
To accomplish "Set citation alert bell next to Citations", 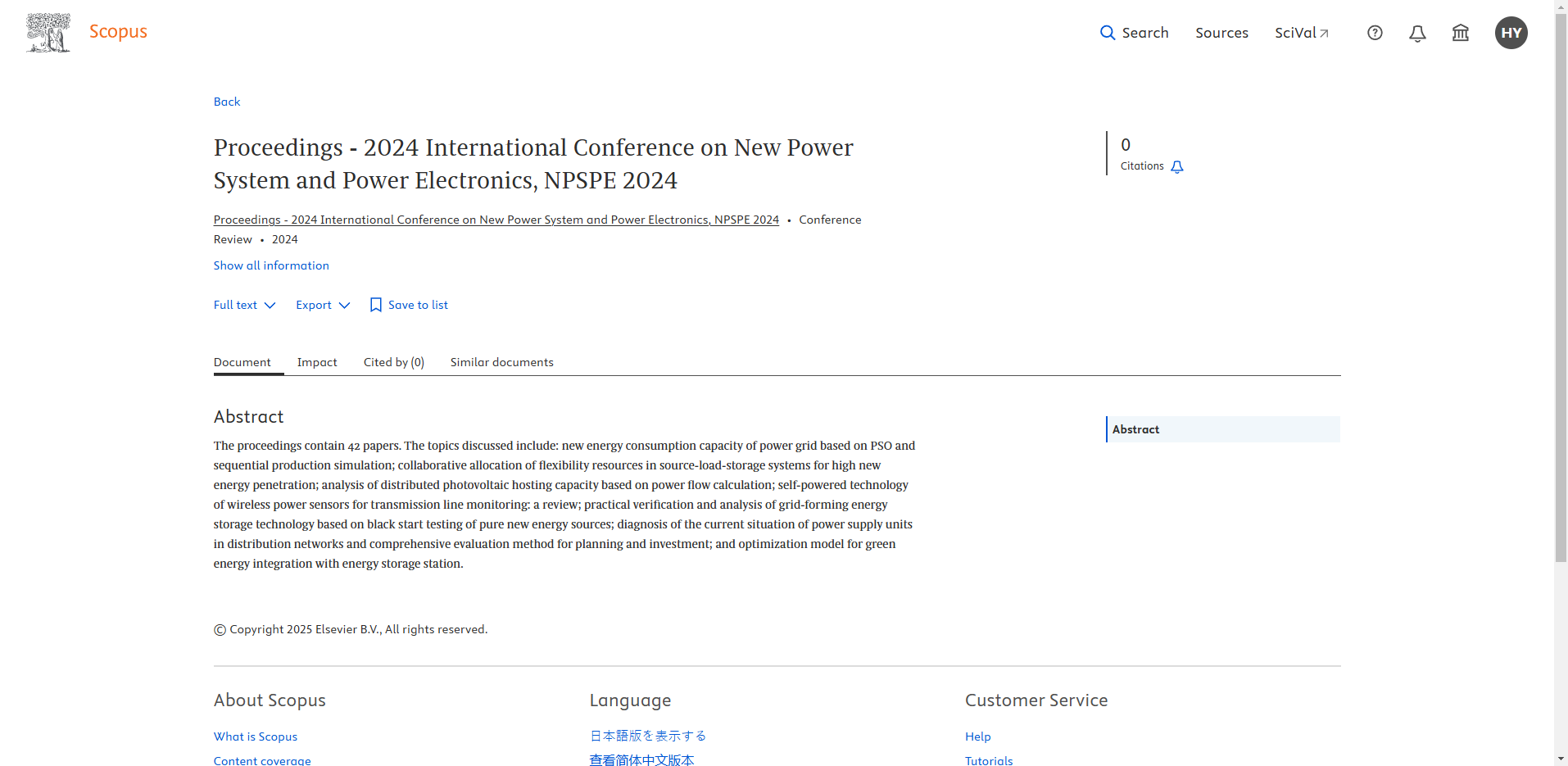I will point(1177,167).
